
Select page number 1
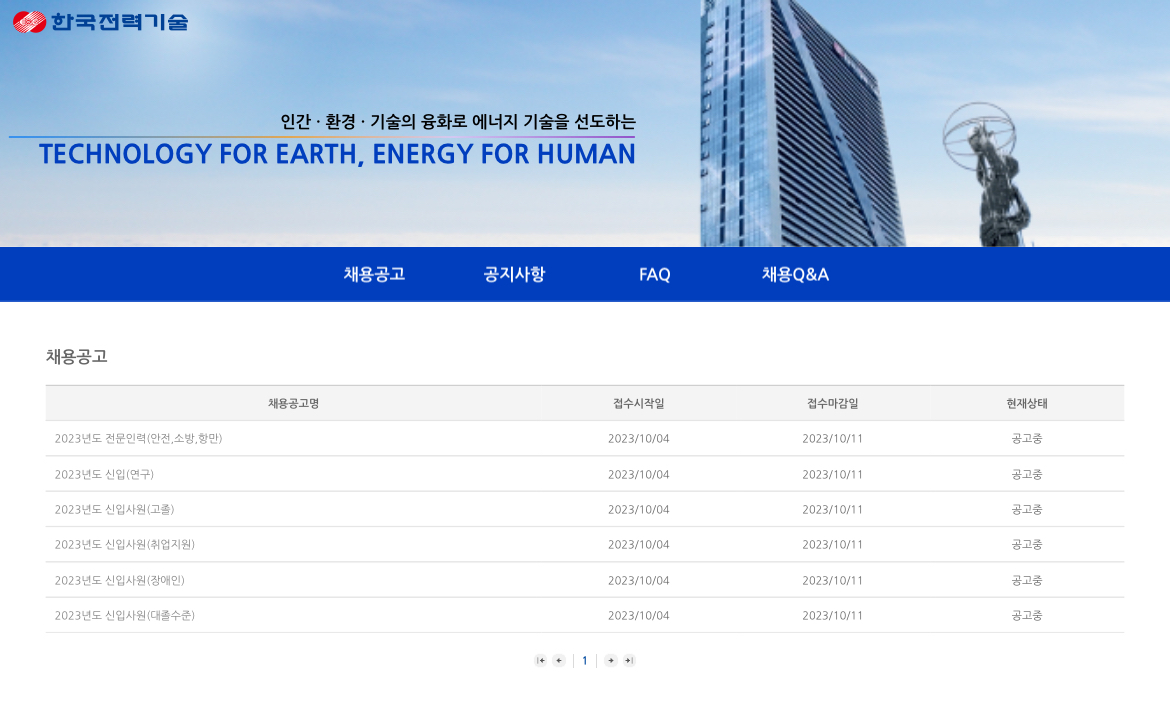tap(585, 660)
